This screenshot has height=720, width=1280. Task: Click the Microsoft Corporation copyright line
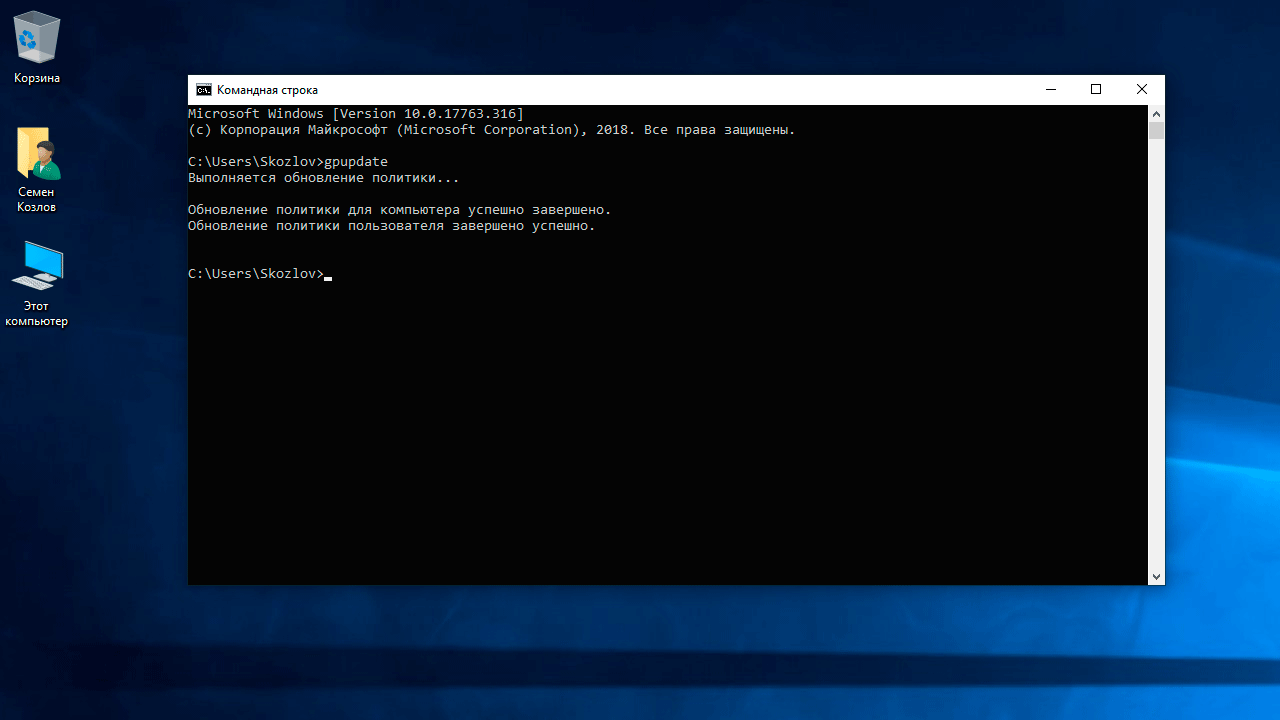tap(491, 130)
